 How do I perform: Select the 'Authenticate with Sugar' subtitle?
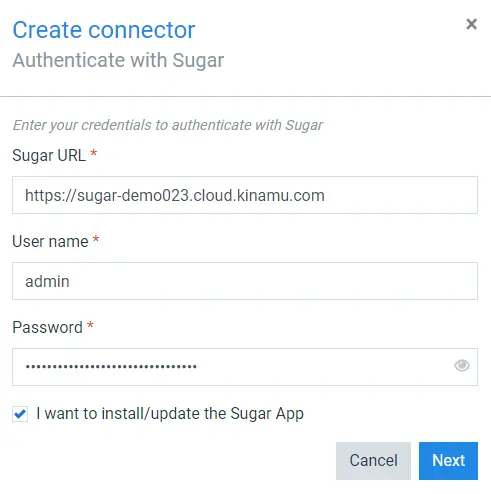[x=118, y=60]
